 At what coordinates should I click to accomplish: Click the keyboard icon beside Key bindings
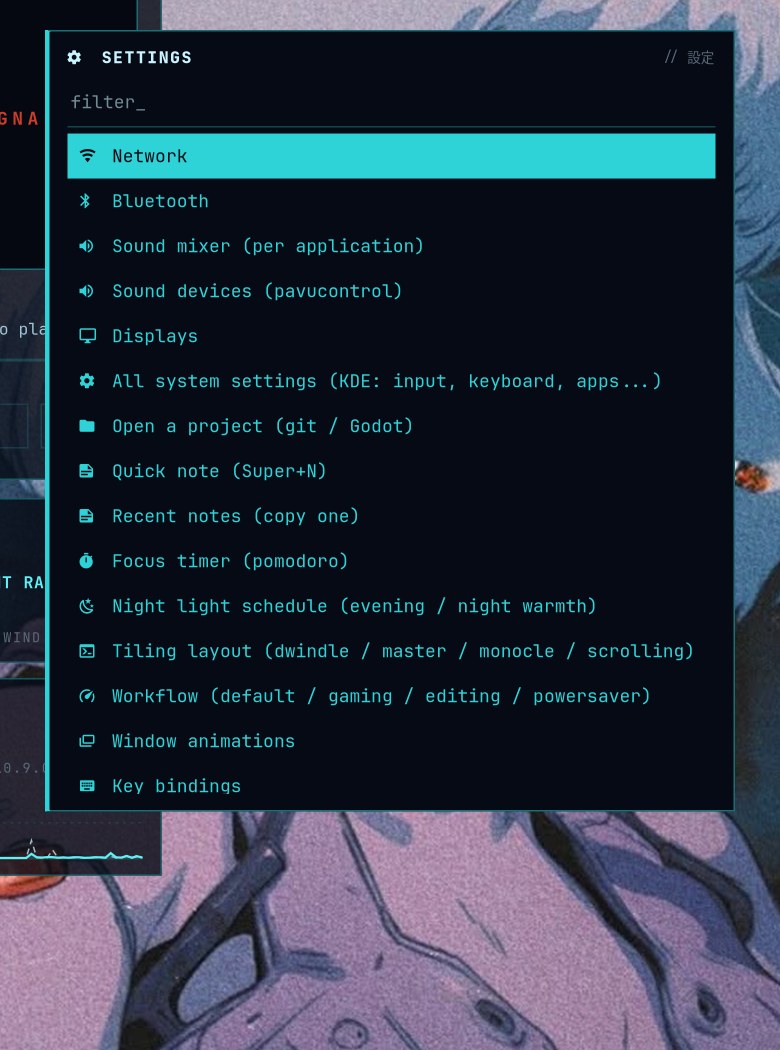point(87,785)
